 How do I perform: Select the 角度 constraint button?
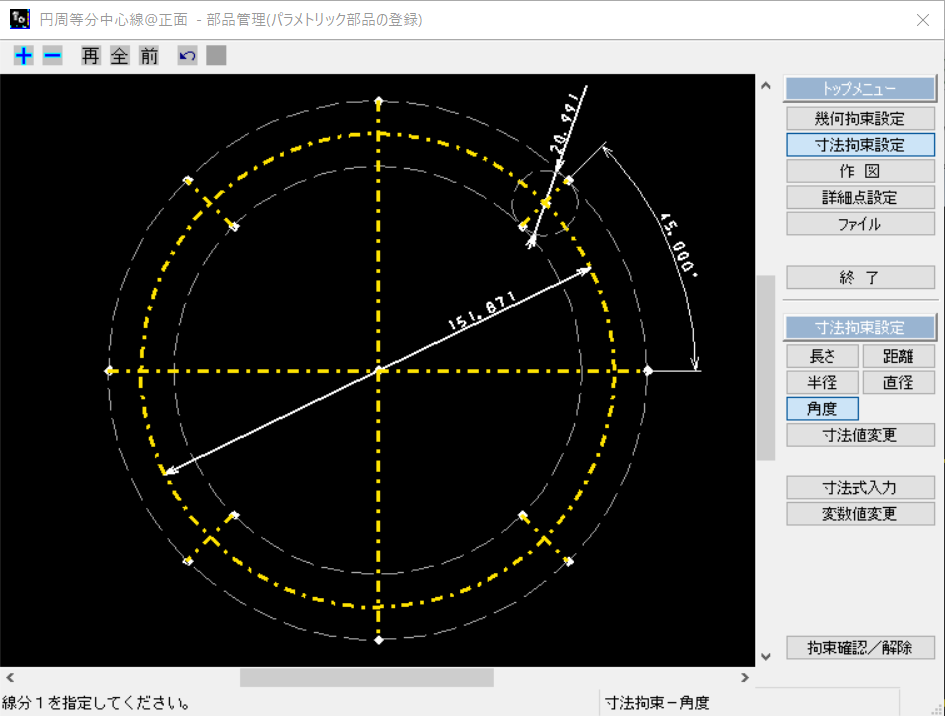(822, 409)
